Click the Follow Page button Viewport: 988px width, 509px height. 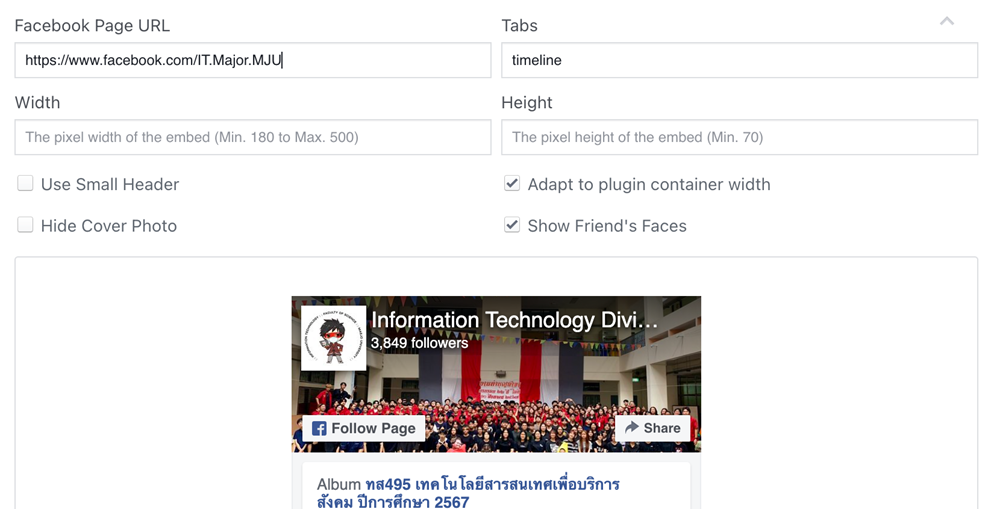point(364,428)
